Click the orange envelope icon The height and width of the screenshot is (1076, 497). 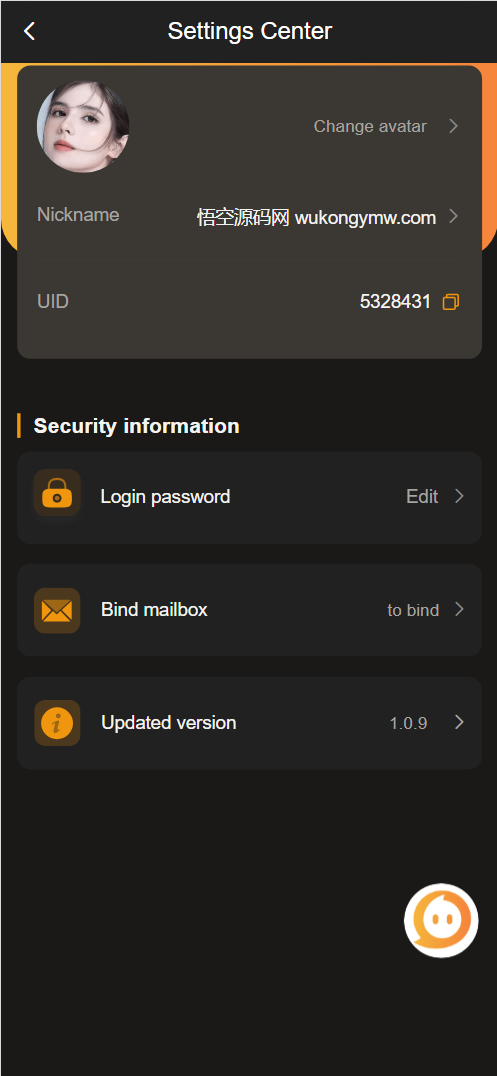[x=57, y=610]
